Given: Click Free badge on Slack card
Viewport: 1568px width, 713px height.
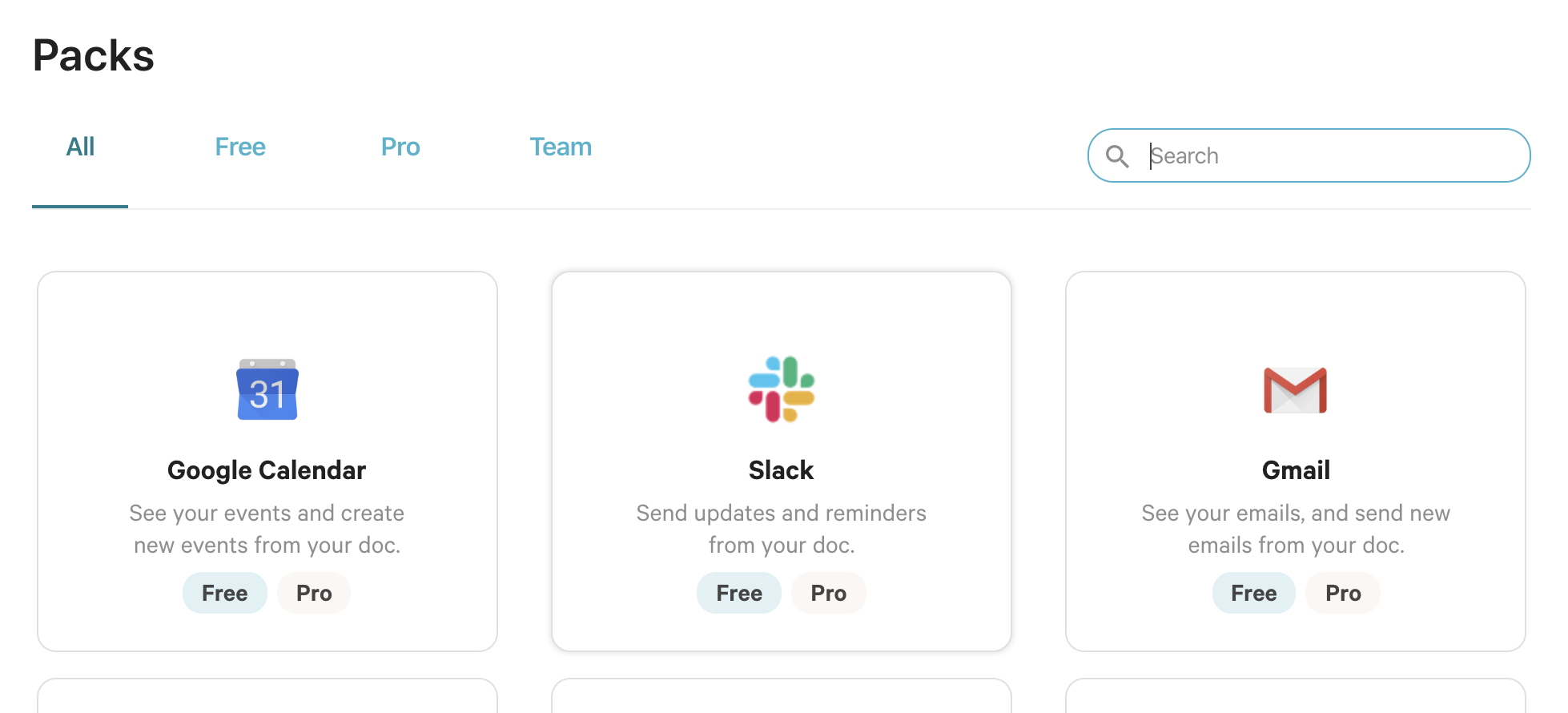Looking at the screenshot, I should pos(739,594).
